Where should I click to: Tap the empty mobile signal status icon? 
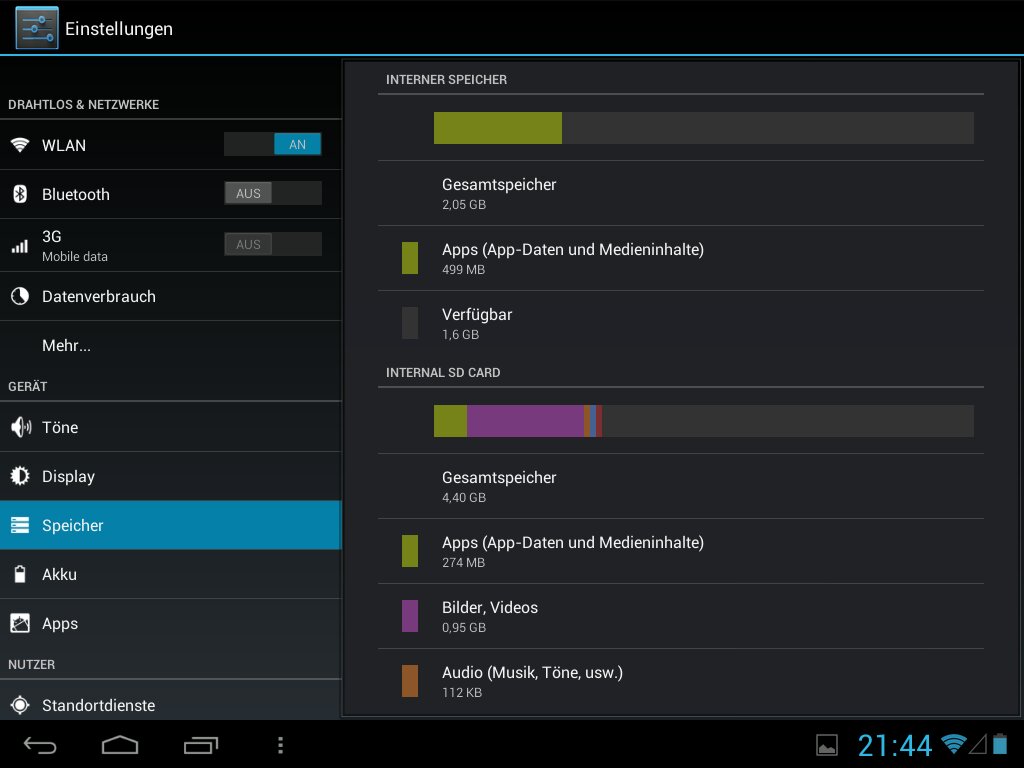pyautogui.click(x=978, y=744)
